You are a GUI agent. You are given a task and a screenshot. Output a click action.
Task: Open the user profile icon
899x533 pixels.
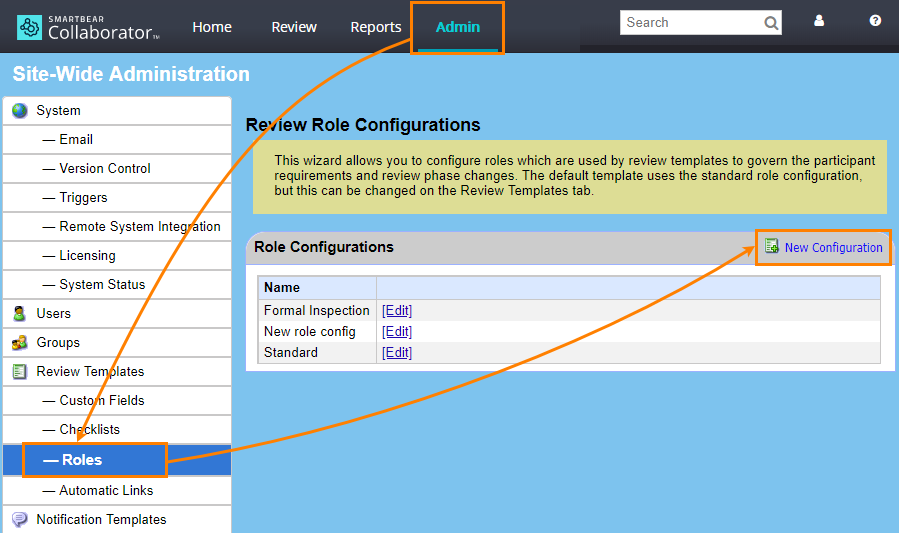point(819,21)
